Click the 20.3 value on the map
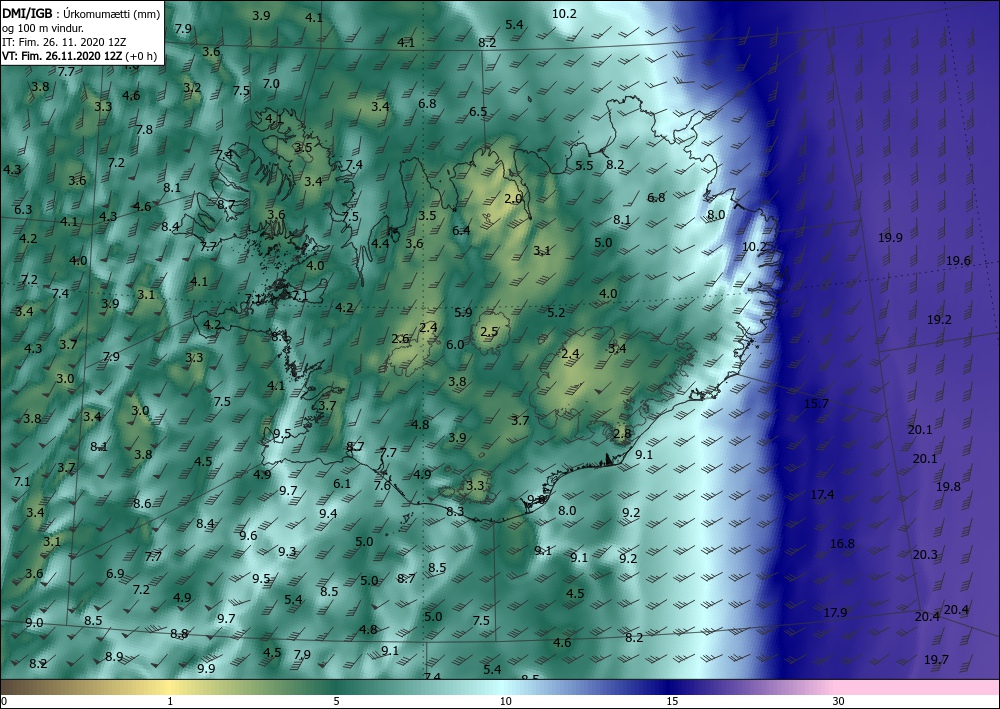 point(925,555)
